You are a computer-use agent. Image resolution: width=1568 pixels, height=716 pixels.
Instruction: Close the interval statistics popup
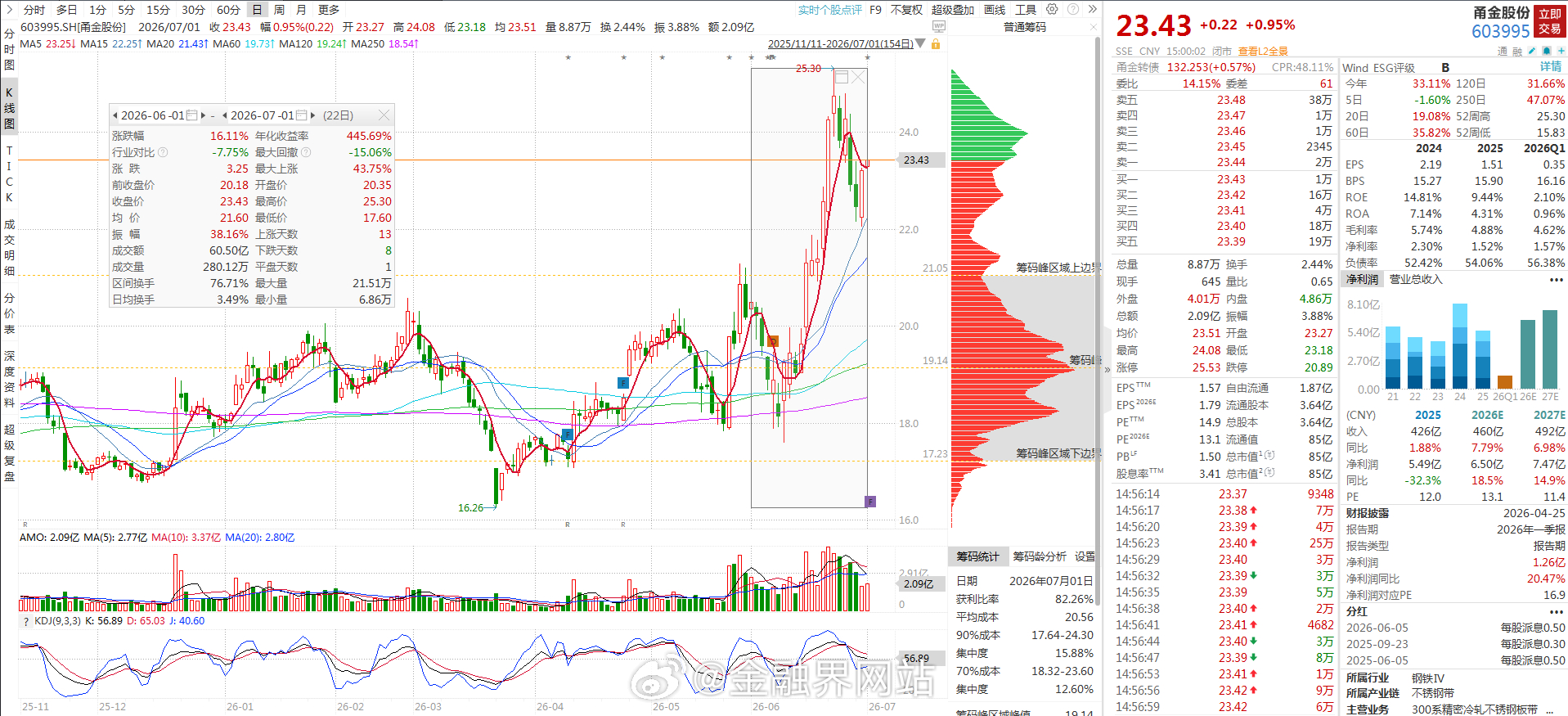click(x=384, y=115)
